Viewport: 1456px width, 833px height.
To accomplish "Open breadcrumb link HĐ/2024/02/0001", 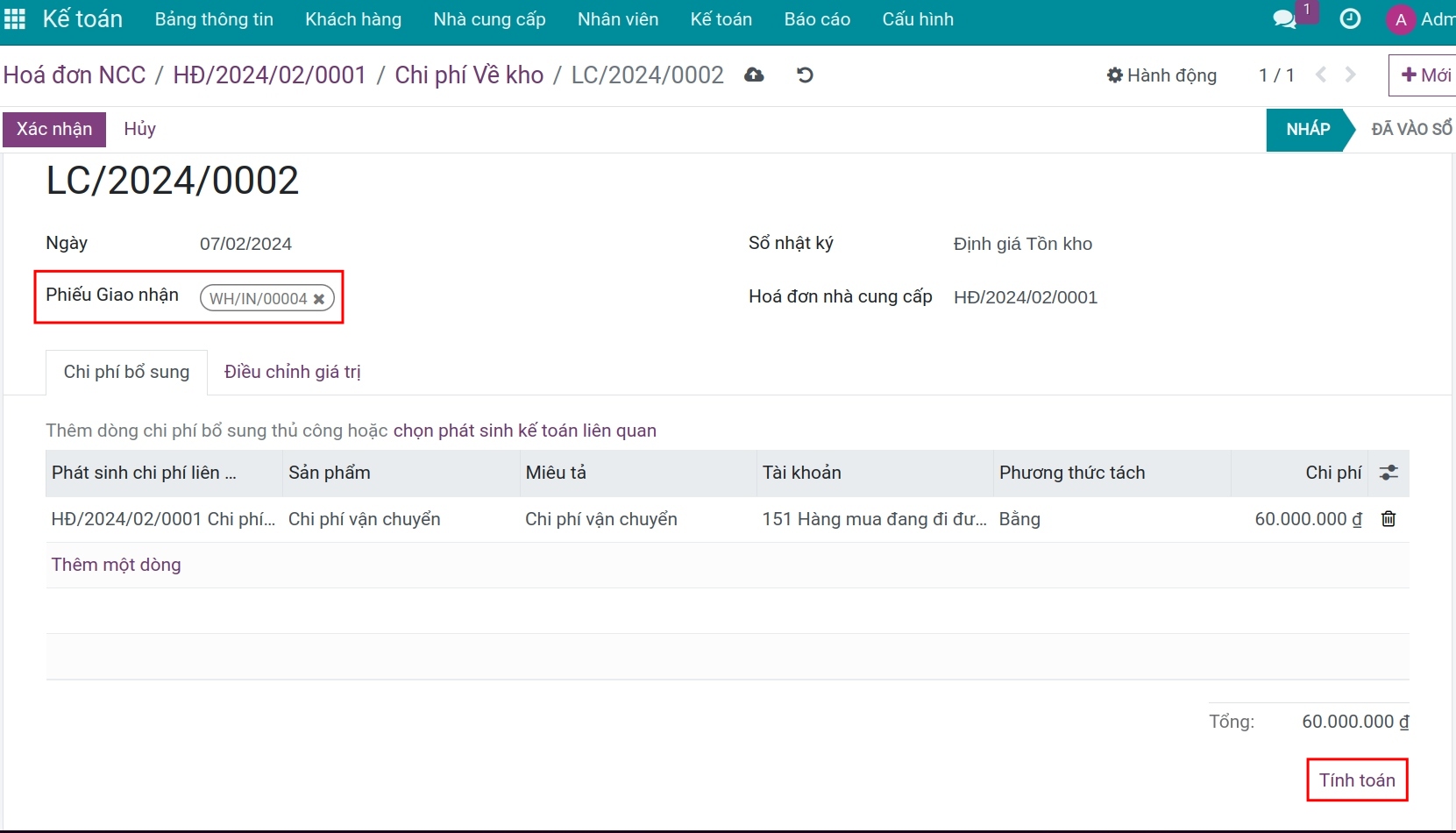I will pos(269,75).
